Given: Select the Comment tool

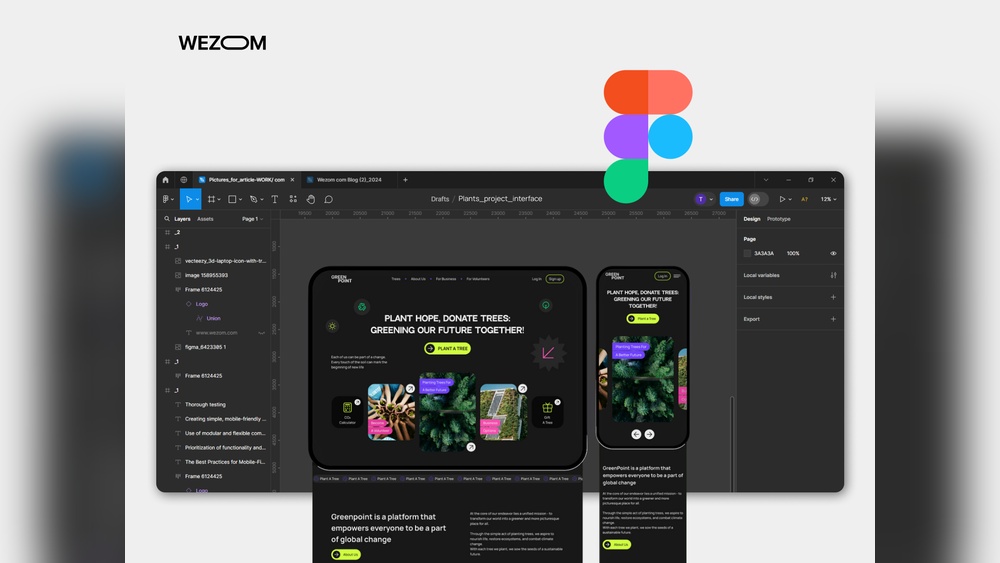Looking at the screenshot, I should coord(328,199).
